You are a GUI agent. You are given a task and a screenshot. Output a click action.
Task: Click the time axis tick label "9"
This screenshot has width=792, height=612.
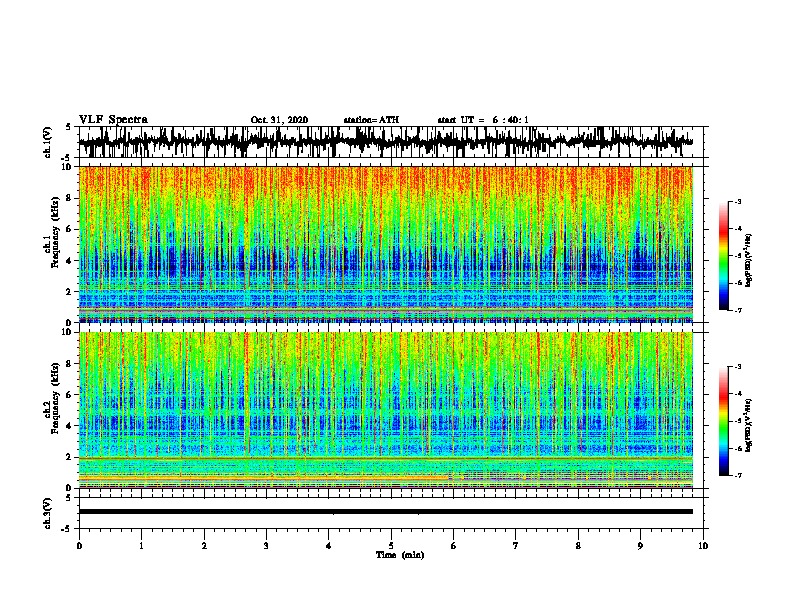click(640, 546)
